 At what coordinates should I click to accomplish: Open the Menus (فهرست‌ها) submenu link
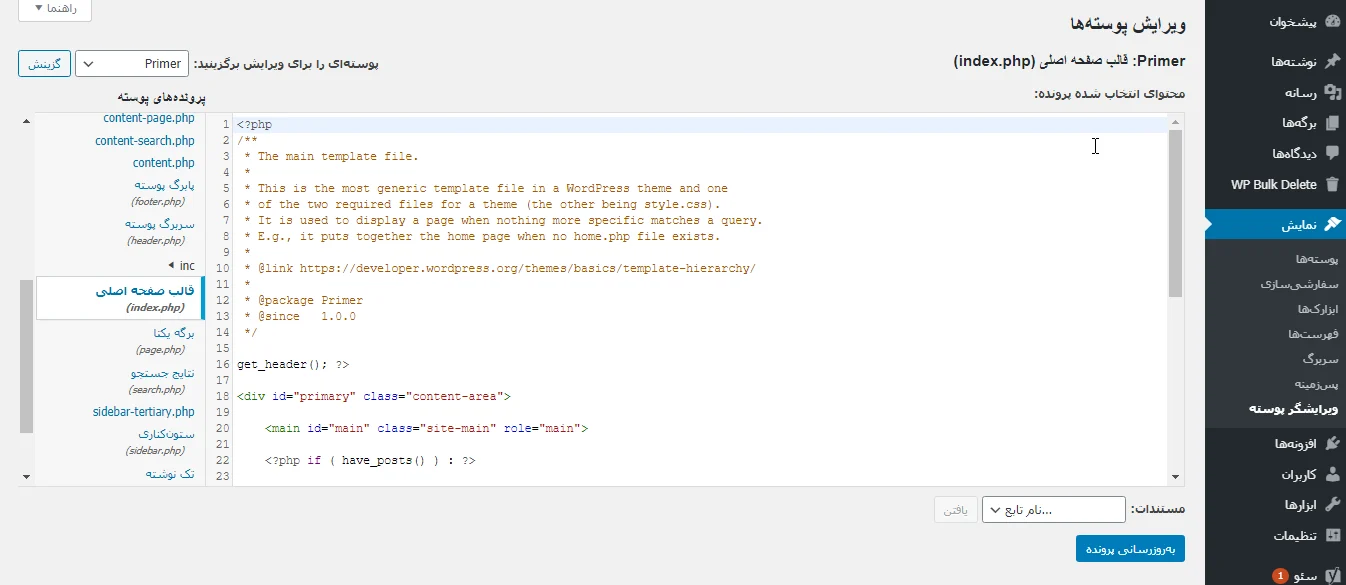pos(1314,334)
